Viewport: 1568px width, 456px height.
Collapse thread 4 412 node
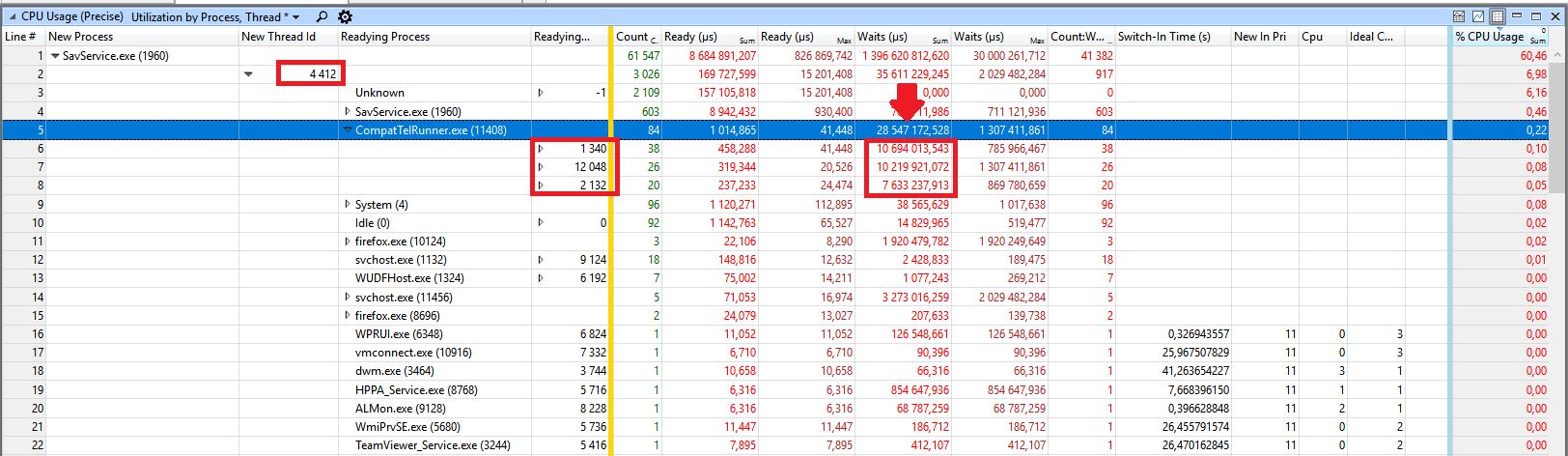pyautogui.click(x=248, y=74)
